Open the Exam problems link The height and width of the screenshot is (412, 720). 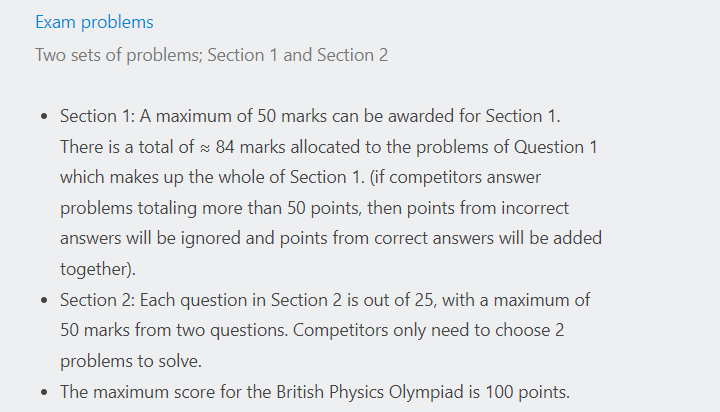pyautogui.click(x=94, y=22)
